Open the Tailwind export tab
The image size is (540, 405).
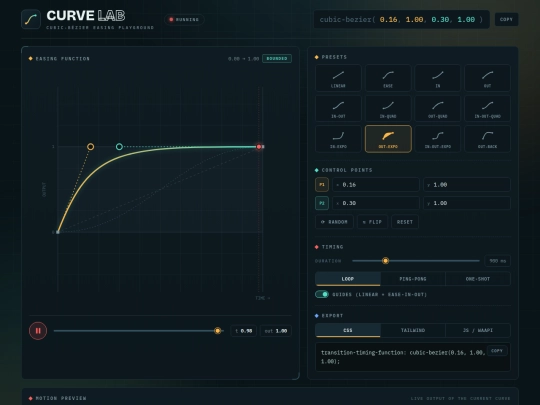[x=413, y=330]
